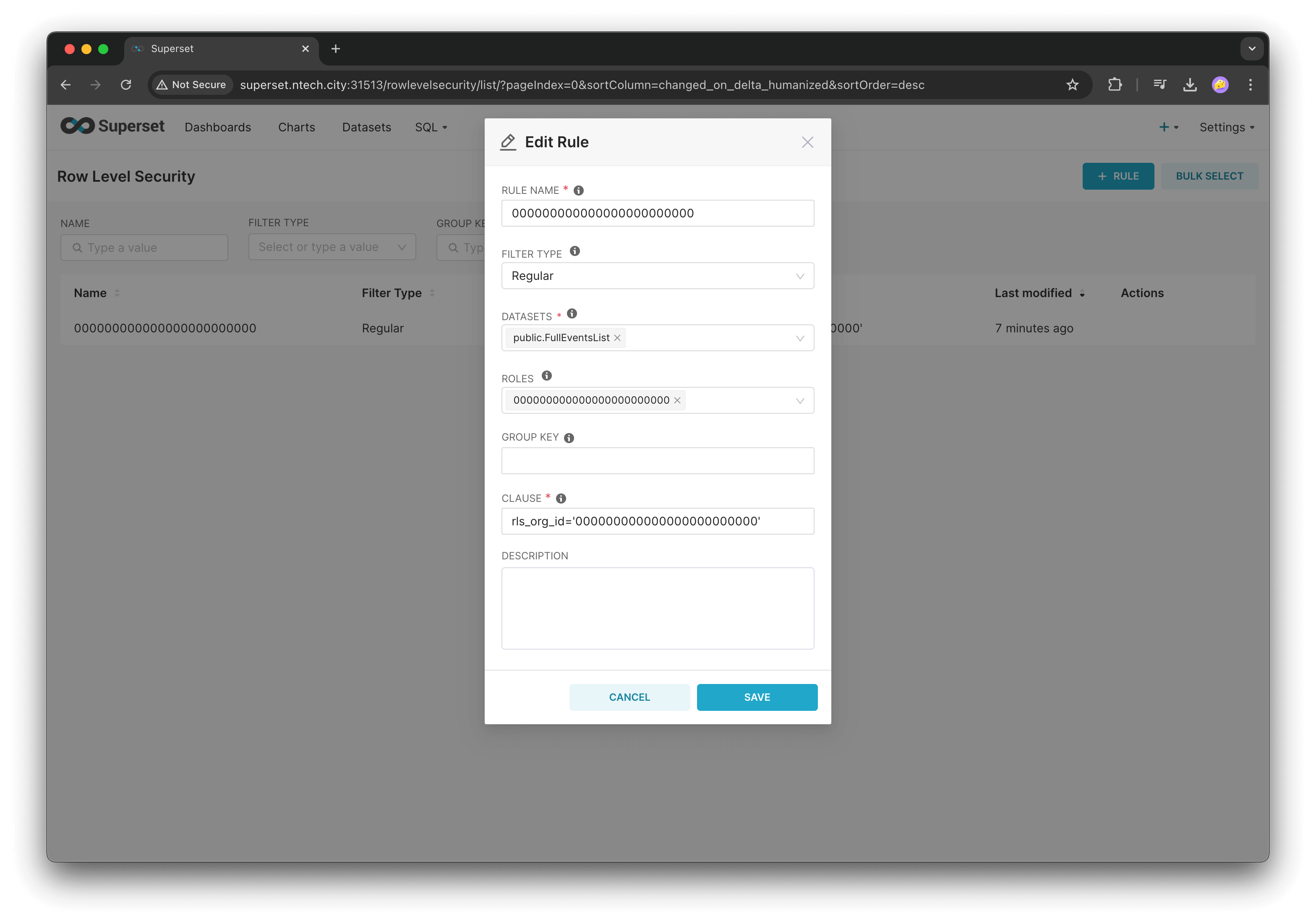Bookmark this page with star icon
This screenshot has width=1316, height=924.
click(x=1072, y=85)
